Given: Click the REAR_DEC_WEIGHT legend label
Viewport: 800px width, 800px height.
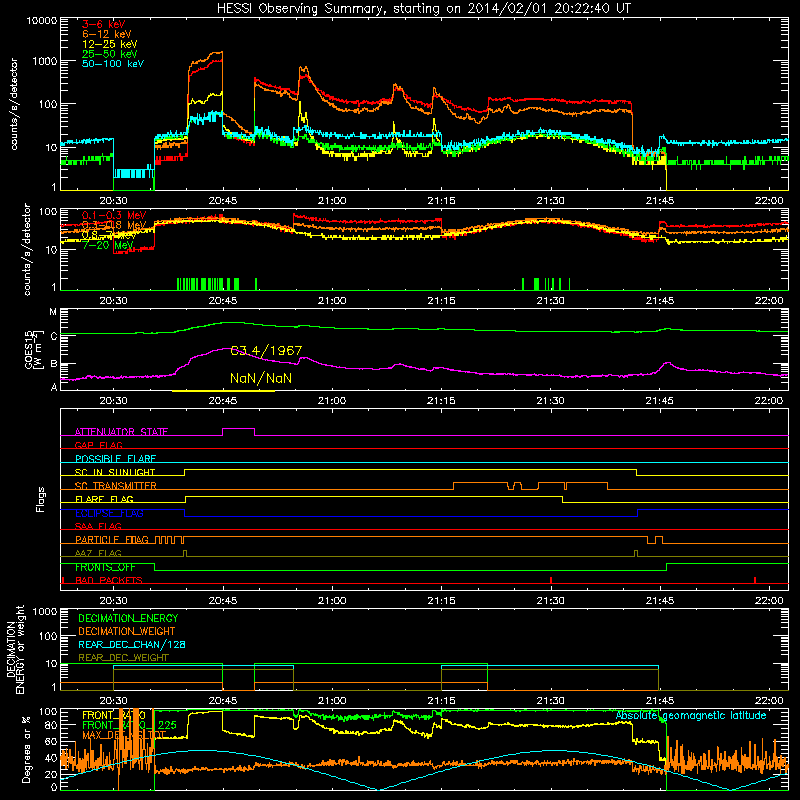Looking at the screenshot, I should click(123, 658).
